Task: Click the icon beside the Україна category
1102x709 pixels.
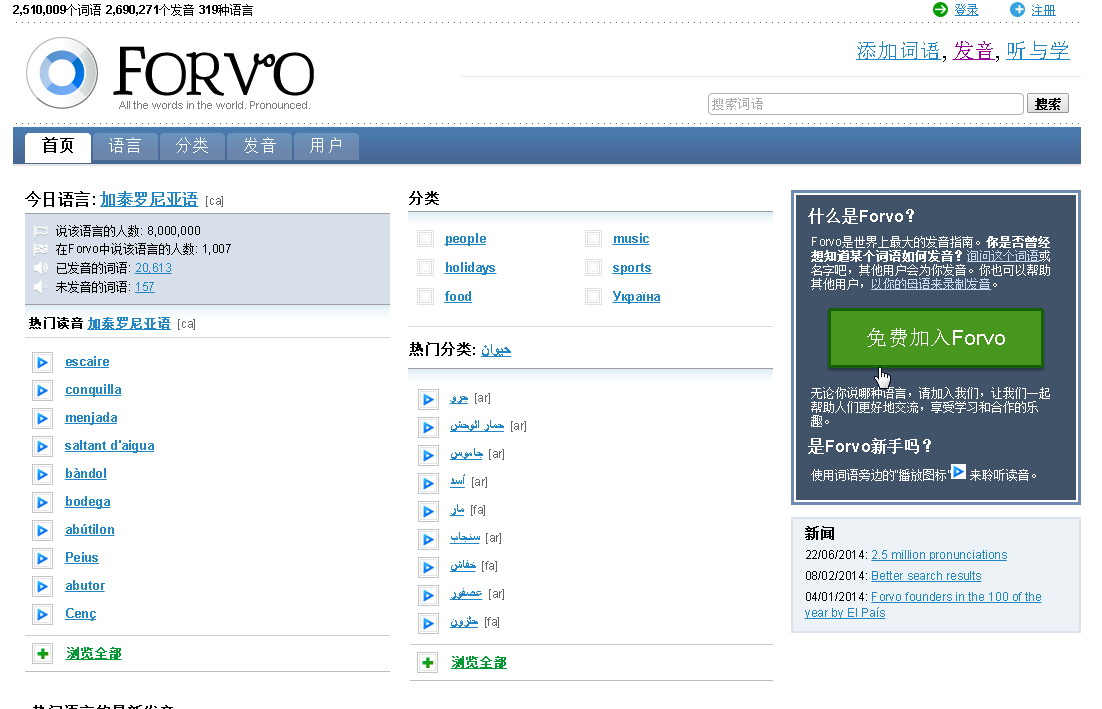Action: [593, 297]
